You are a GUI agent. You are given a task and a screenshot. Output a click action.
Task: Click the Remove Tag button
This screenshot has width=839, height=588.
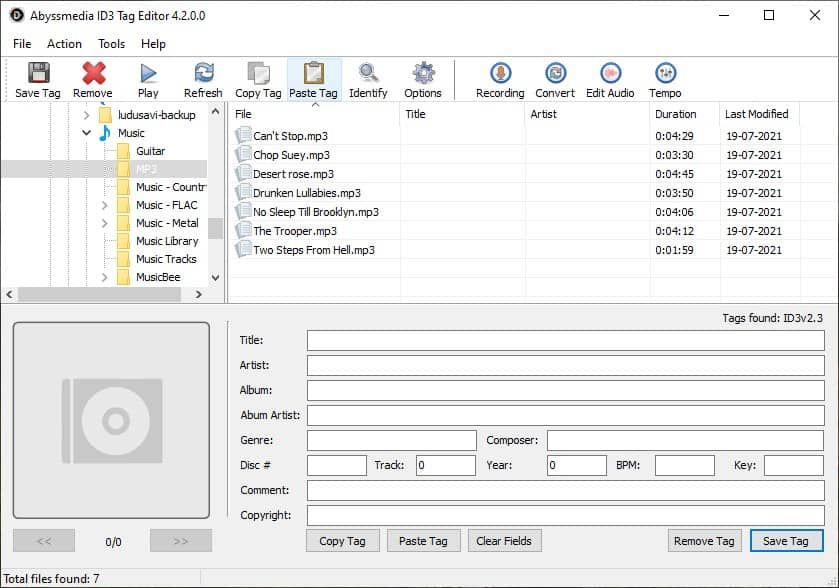click(704, 541)
